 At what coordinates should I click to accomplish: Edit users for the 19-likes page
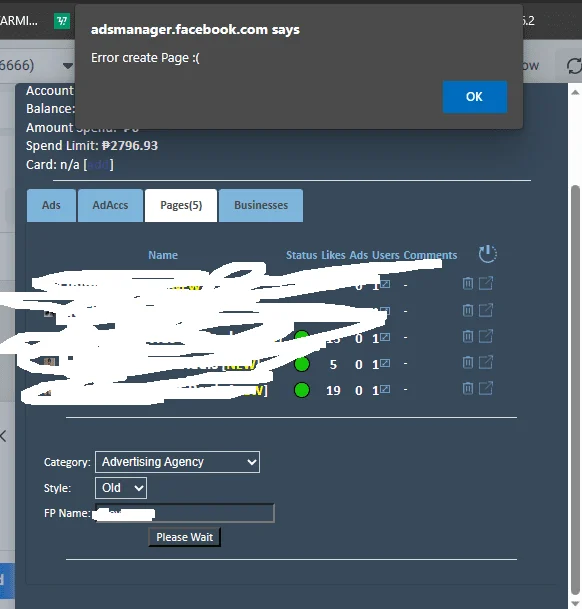click(x=385, y=389)
